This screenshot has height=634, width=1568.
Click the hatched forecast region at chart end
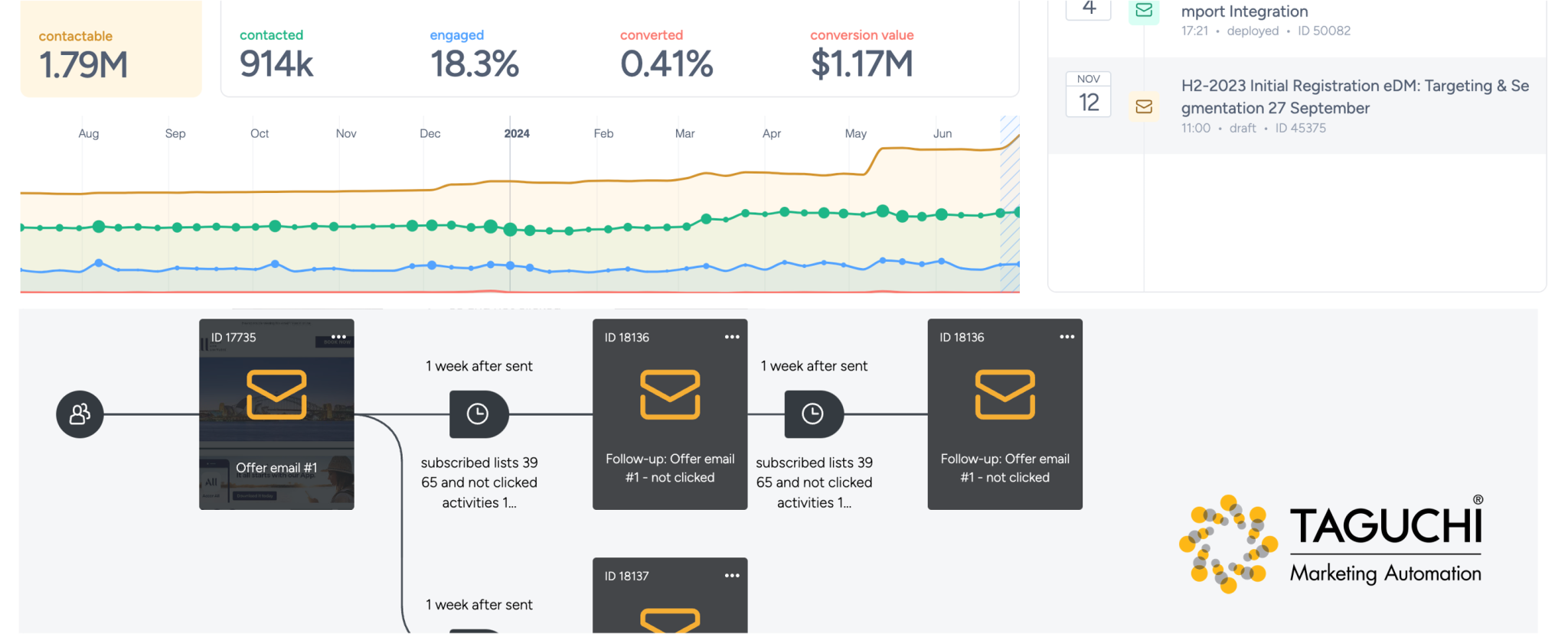1010,204
